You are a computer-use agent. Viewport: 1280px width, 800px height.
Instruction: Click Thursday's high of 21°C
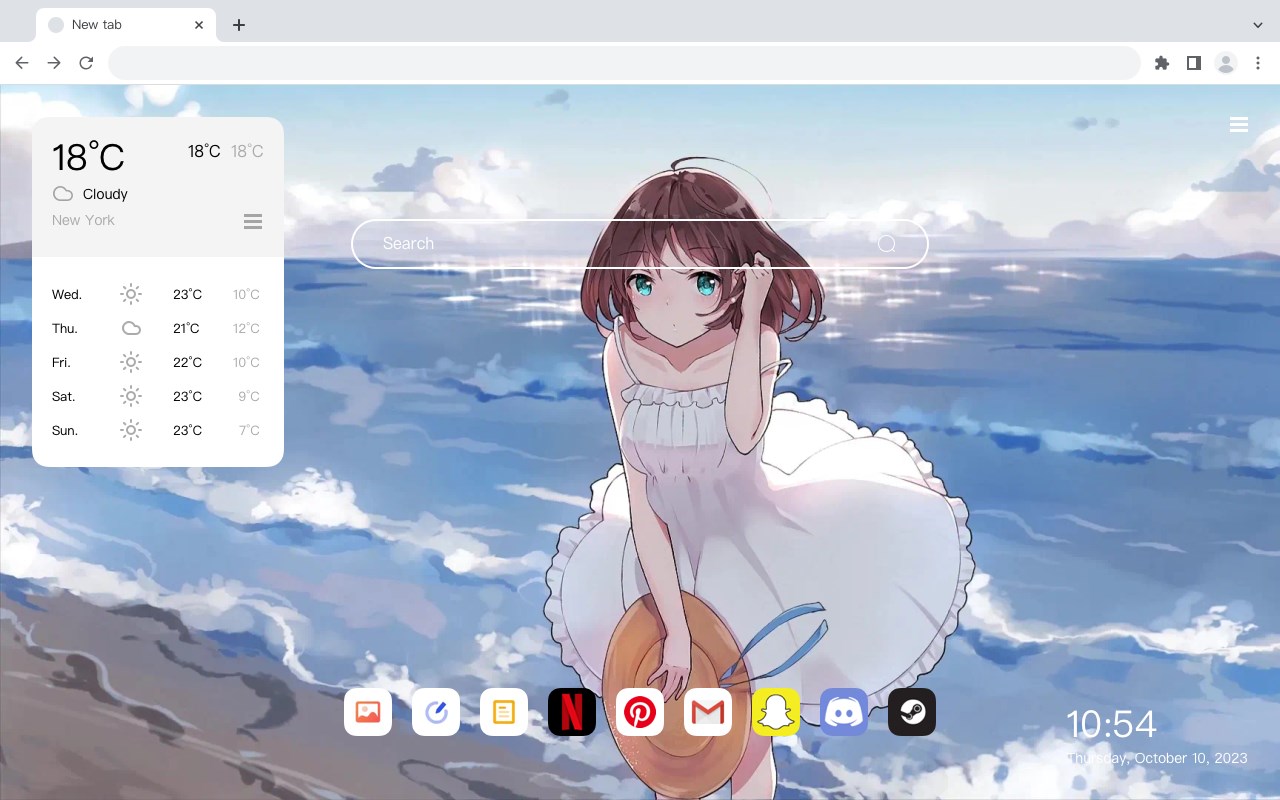pos(186,328)
